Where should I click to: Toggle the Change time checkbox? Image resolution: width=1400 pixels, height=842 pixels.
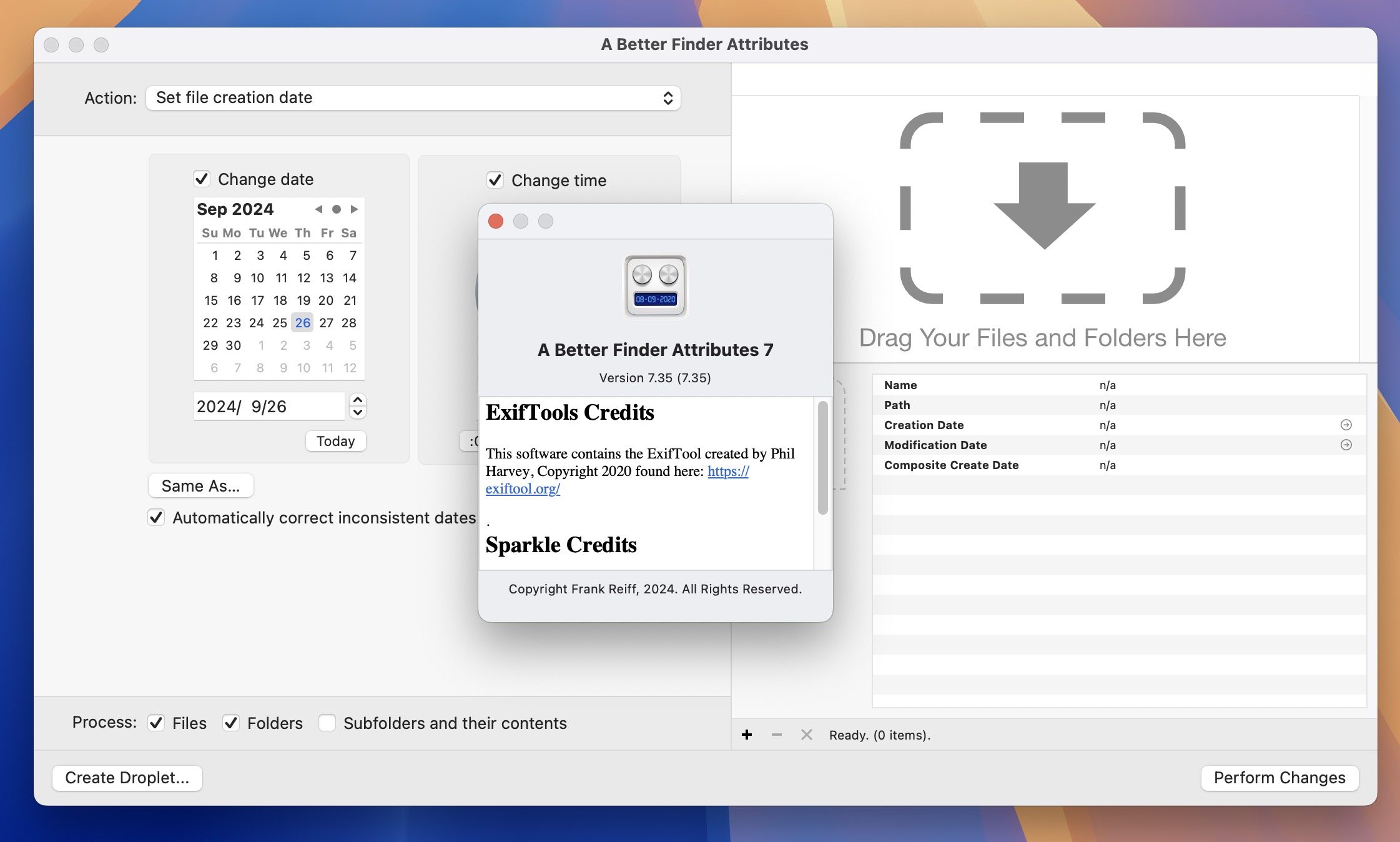494,180
